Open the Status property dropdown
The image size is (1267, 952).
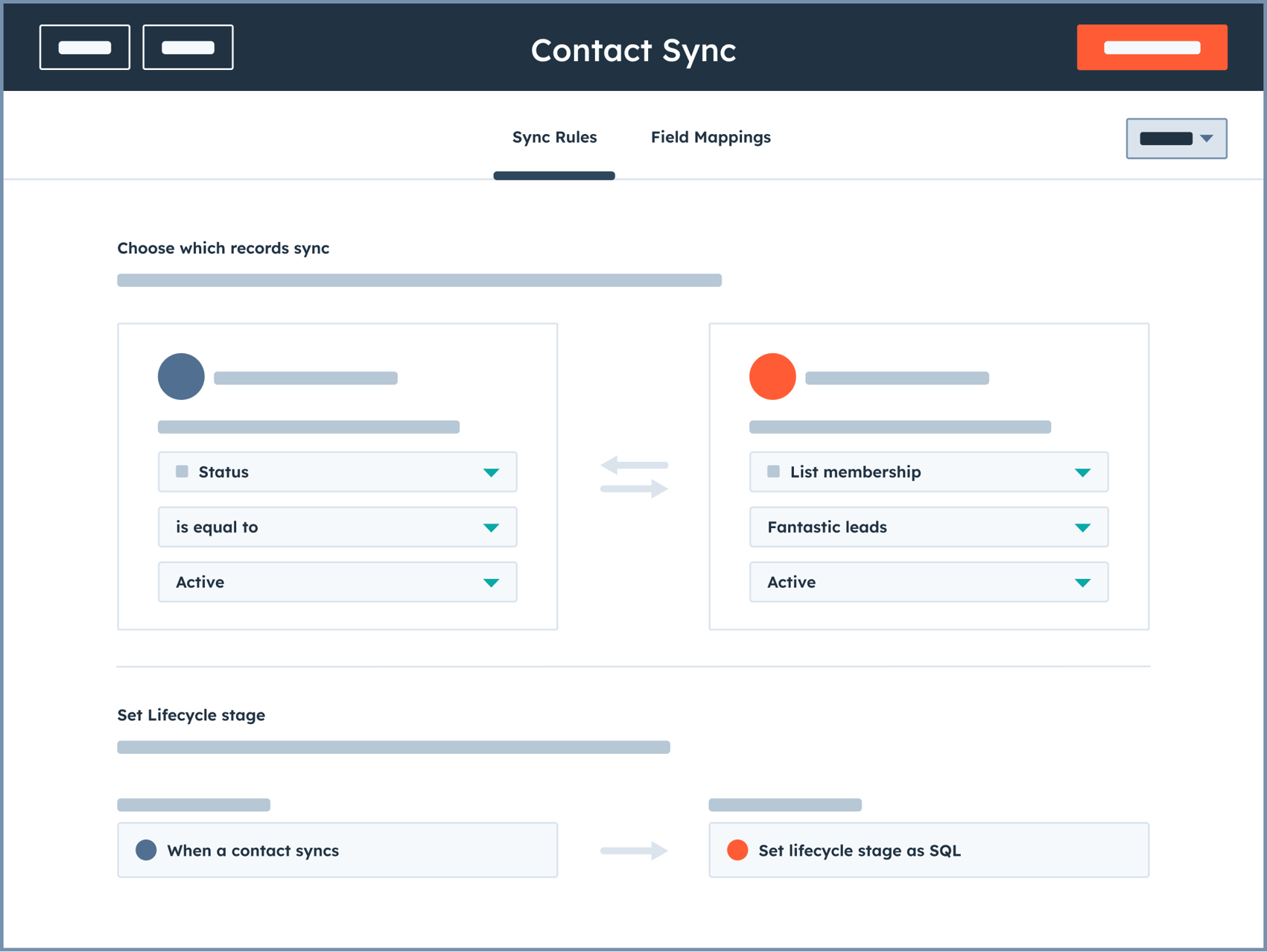[x=337, y=472]
